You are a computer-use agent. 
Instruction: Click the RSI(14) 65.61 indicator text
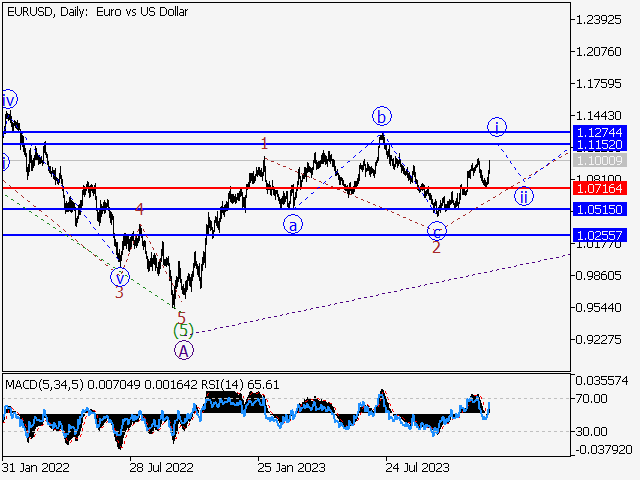tap(240, 384)
